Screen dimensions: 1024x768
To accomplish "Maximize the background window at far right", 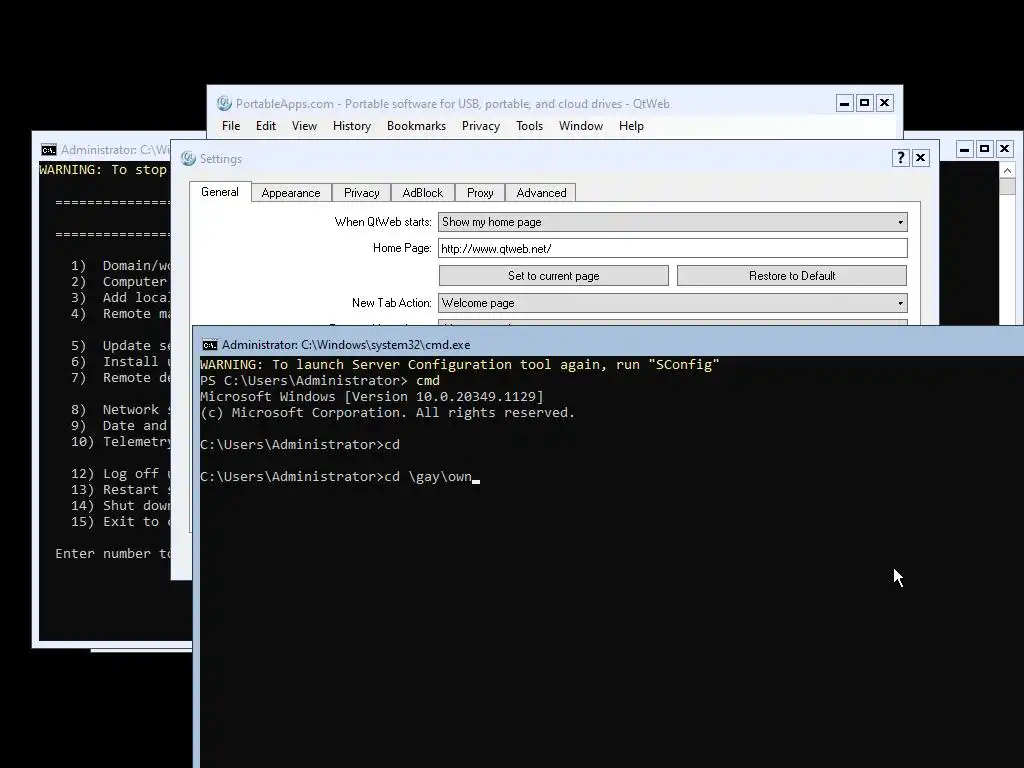I will (984, 149).
